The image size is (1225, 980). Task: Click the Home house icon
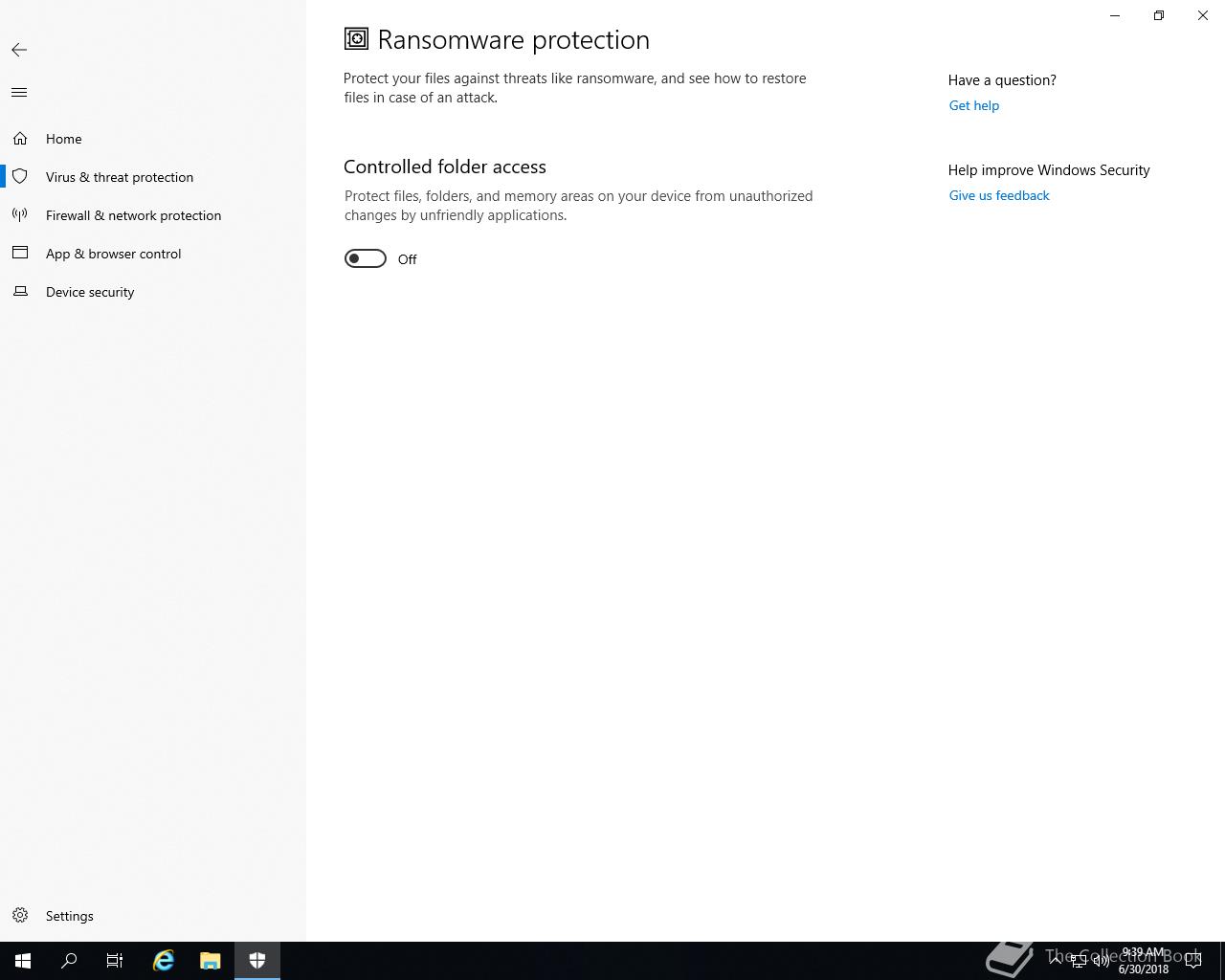[20, 139]
